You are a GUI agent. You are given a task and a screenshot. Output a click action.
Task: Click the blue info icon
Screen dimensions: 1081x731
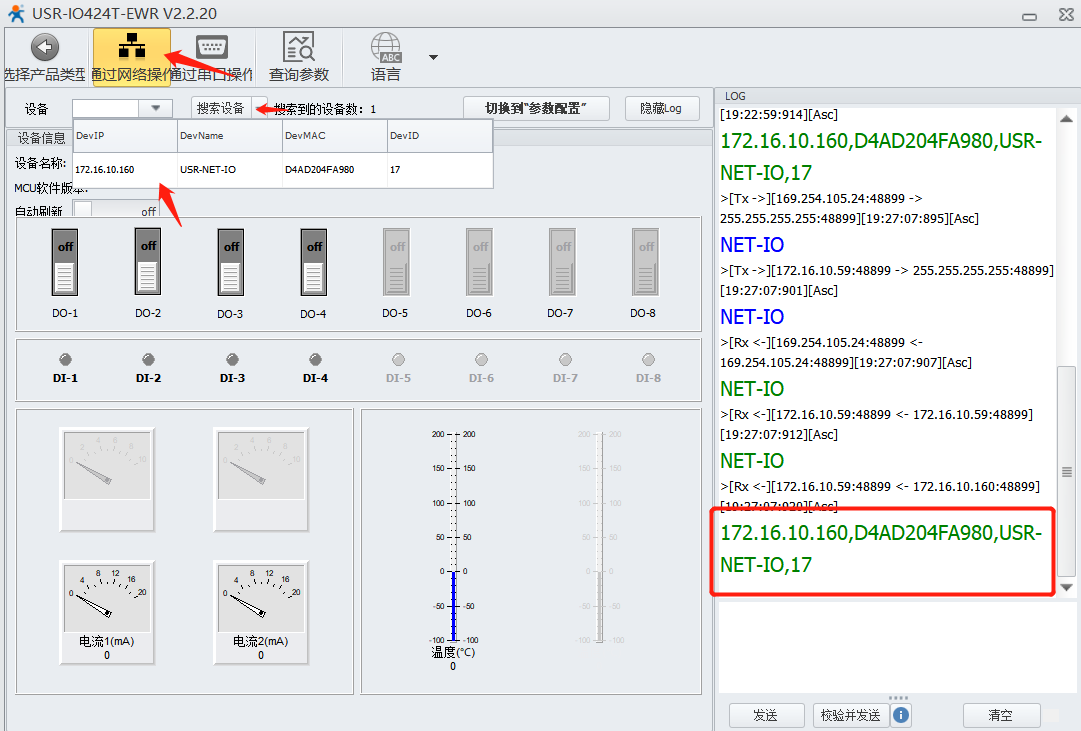click(x=901, y=715)
